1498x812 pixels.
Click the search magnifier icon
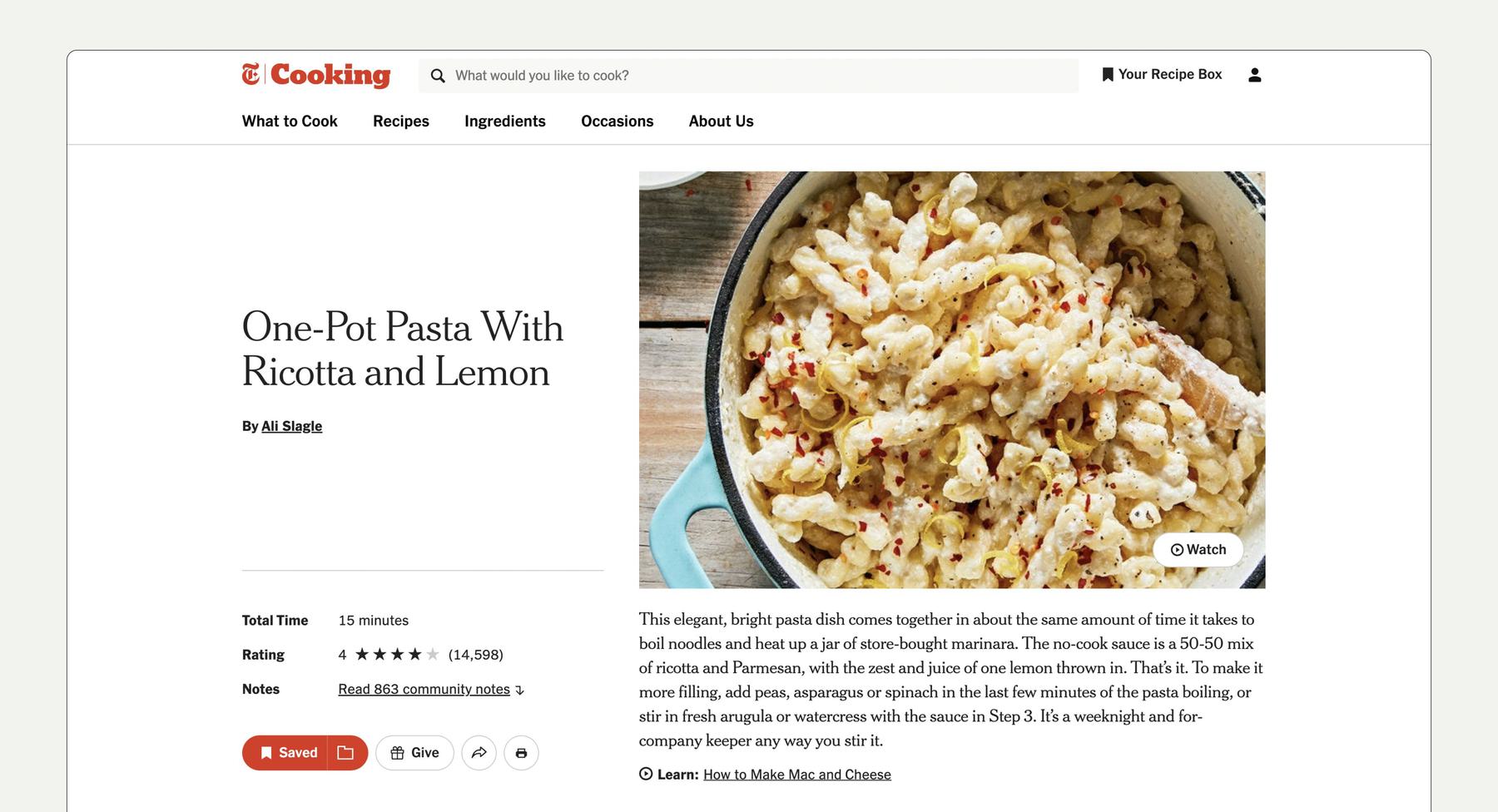coord(438,76)
